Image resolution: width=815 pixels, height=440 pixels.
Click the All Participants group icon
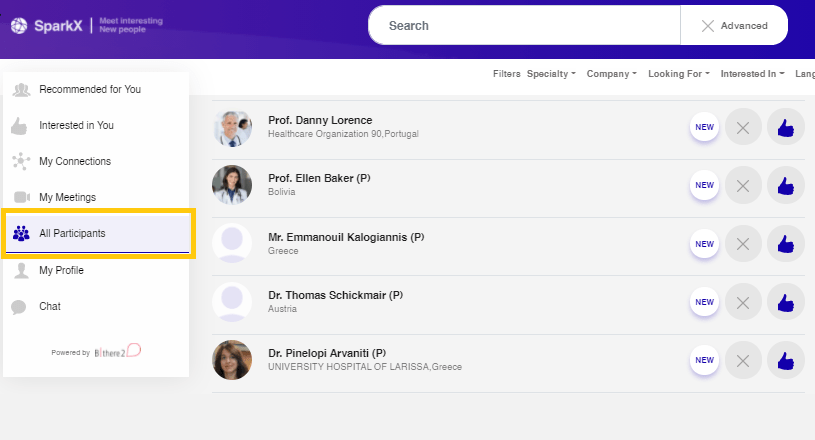point(21,234)
